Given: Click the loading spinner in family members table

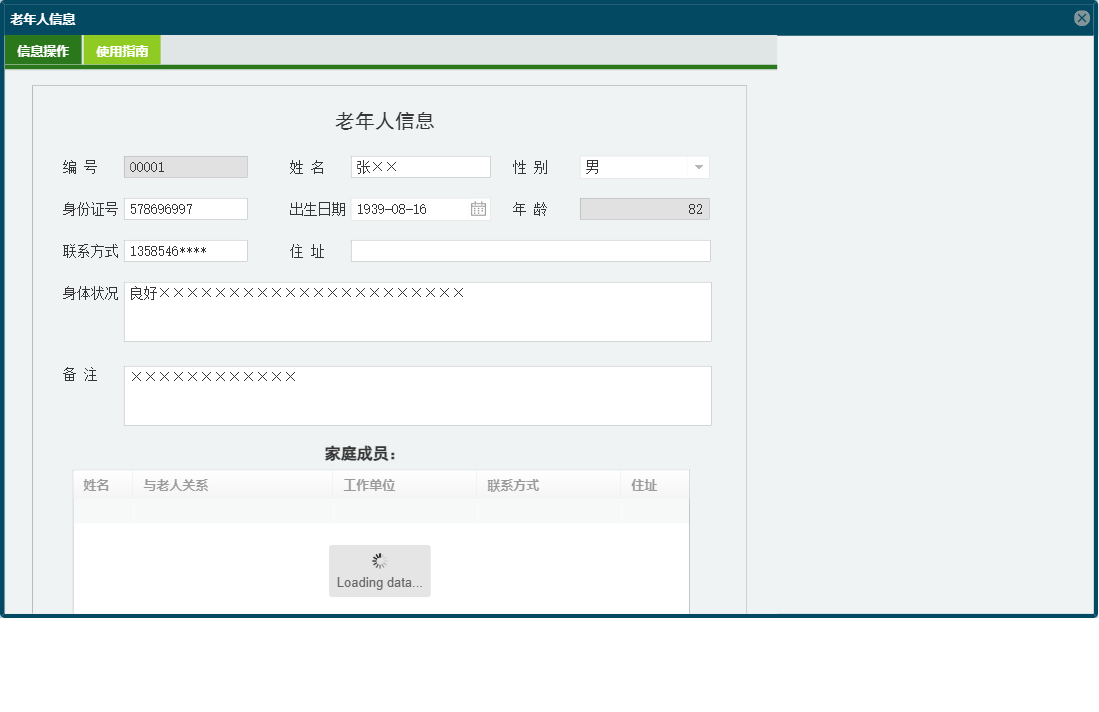Looking at the screenshot, I should click(380, 559).
